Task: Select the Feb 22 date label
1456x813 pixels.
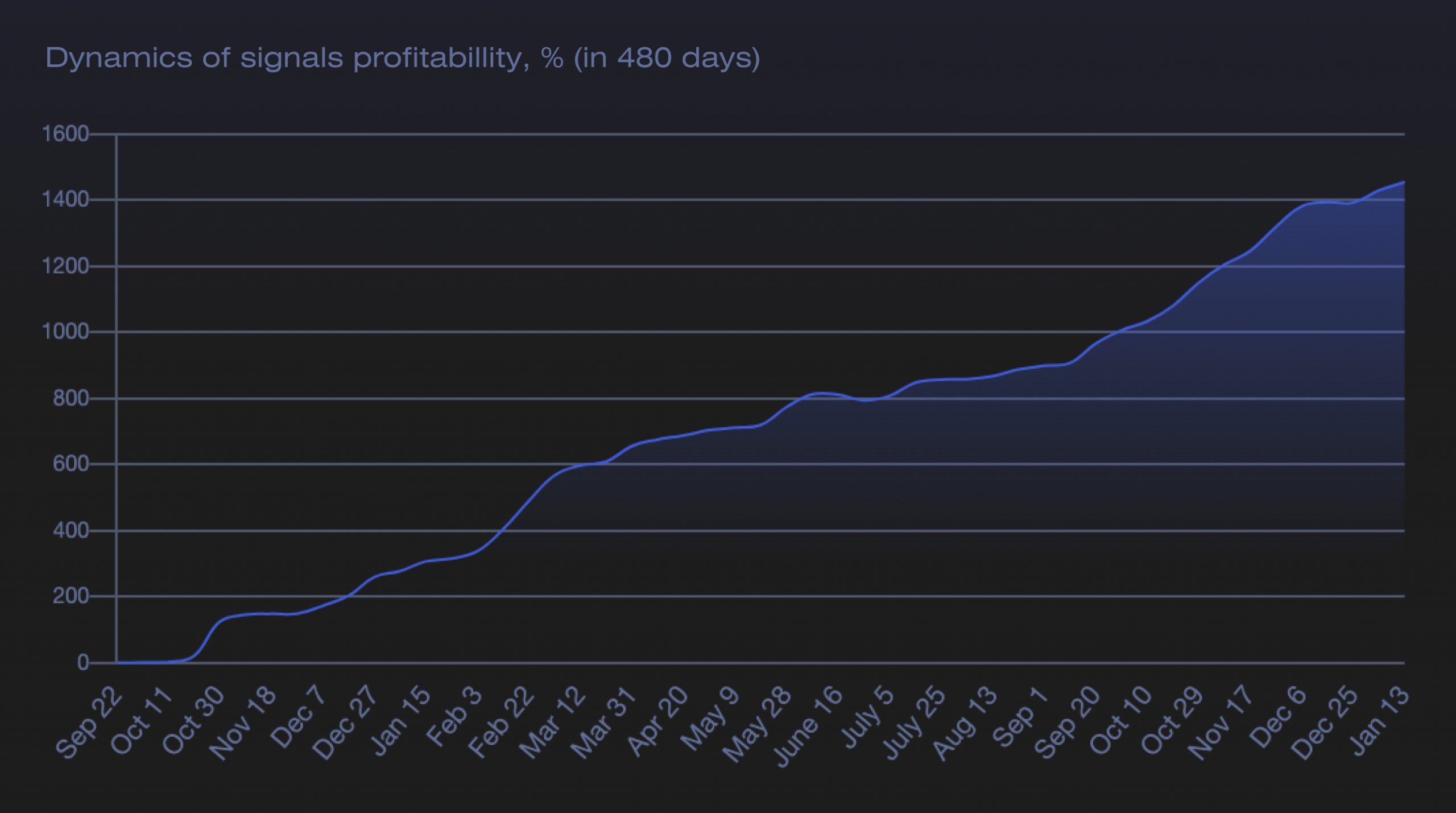Action: pyautogui.click(x=501, y=723)
